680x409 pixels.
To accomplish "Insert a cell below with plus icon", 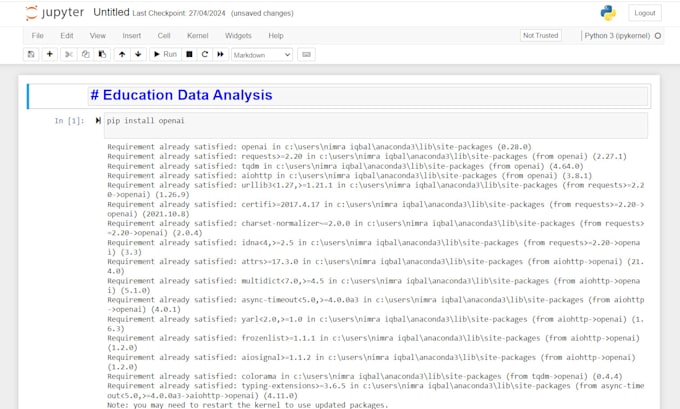I will (x=50, y=54).
